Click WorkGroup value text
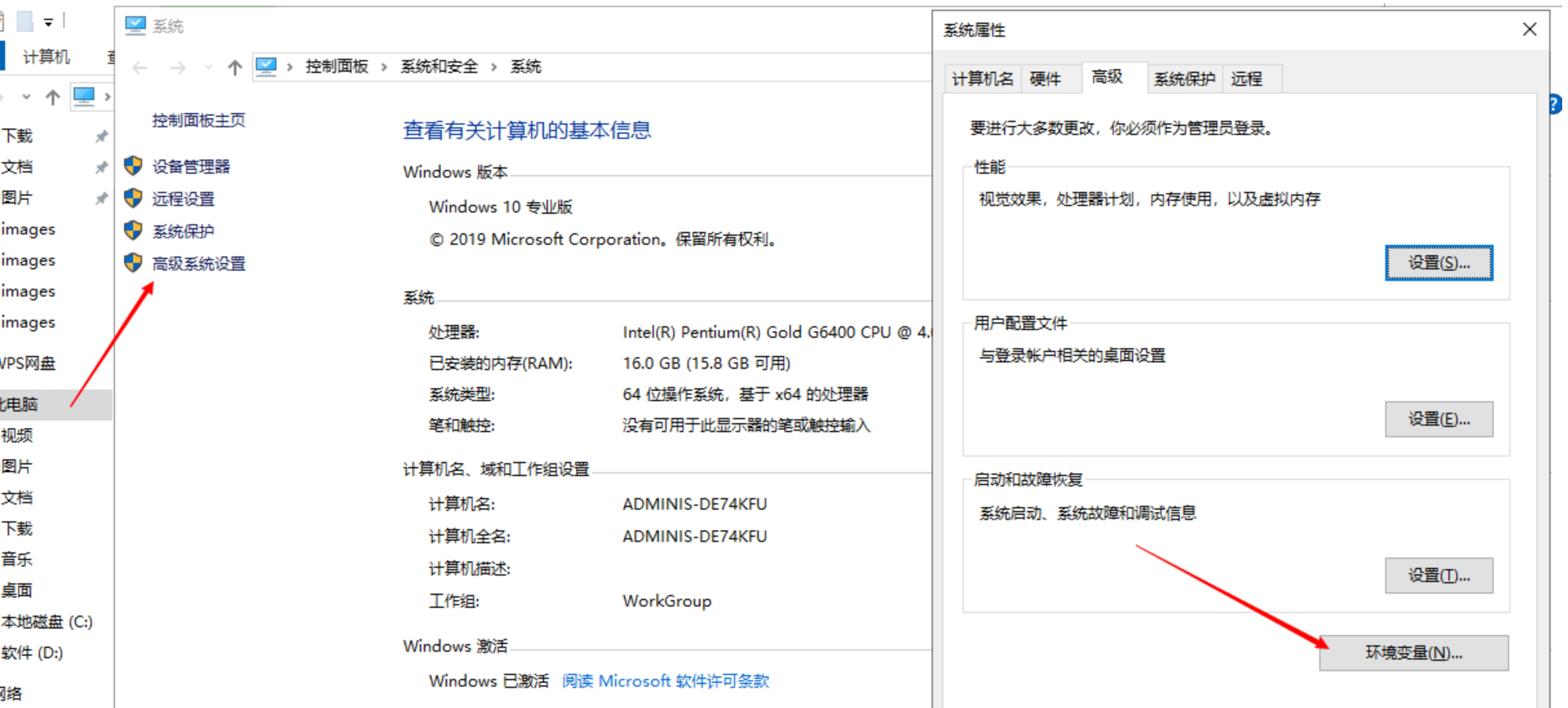Viewport: 1568px width, 708px height. point(667,601)
